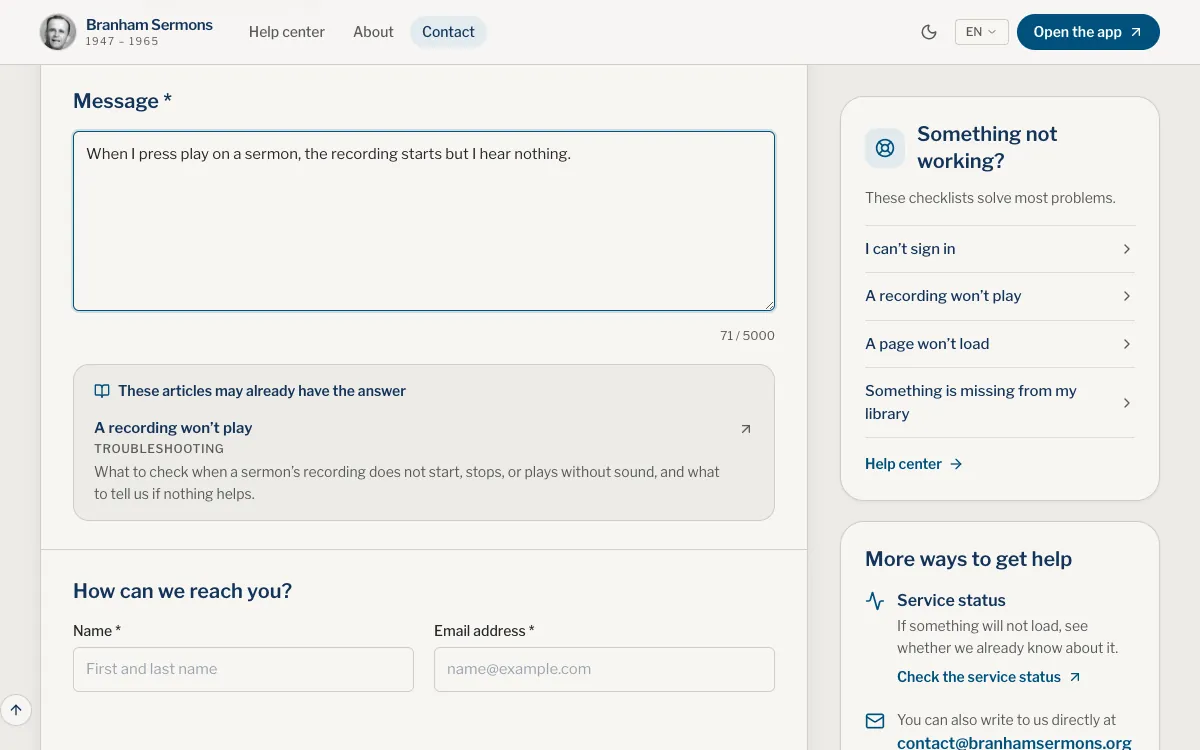The height and width of the screenshot is (750, 1200).
Task: Toggle dark mode with the moon icon
Action: (x=929, y=32)
